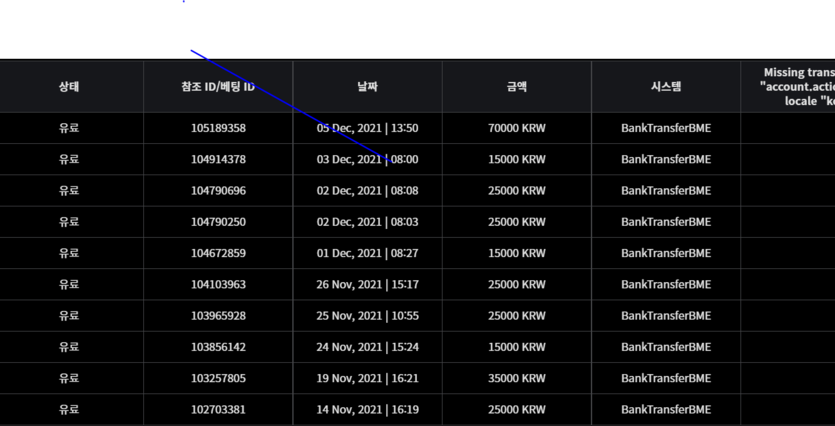Click BankTransferBME in row 104103963
Viewport: 835px width, 426px height.
[x=666, y=284]
